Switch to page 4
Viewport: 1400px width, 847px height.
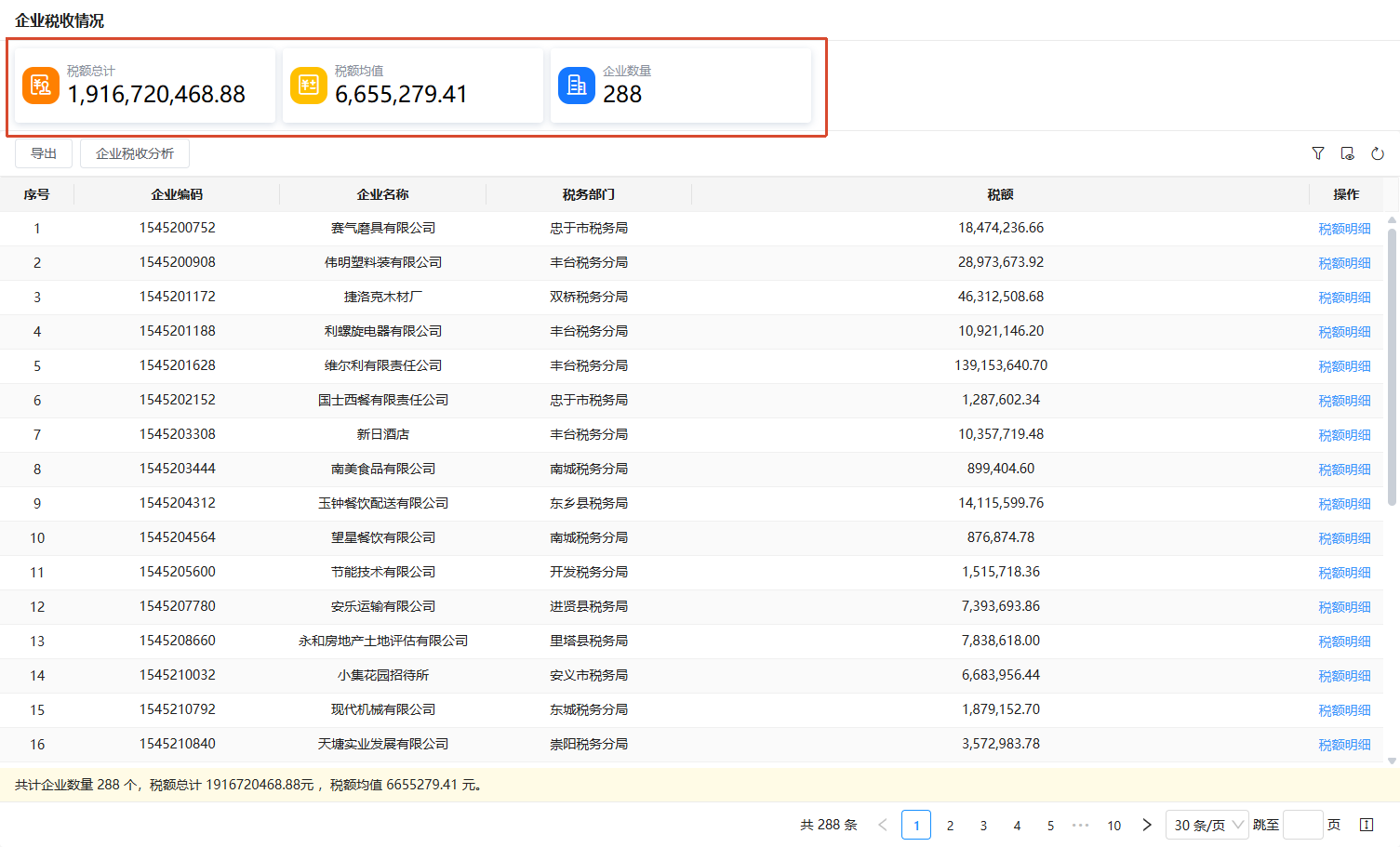click(x=1017, y=825)
